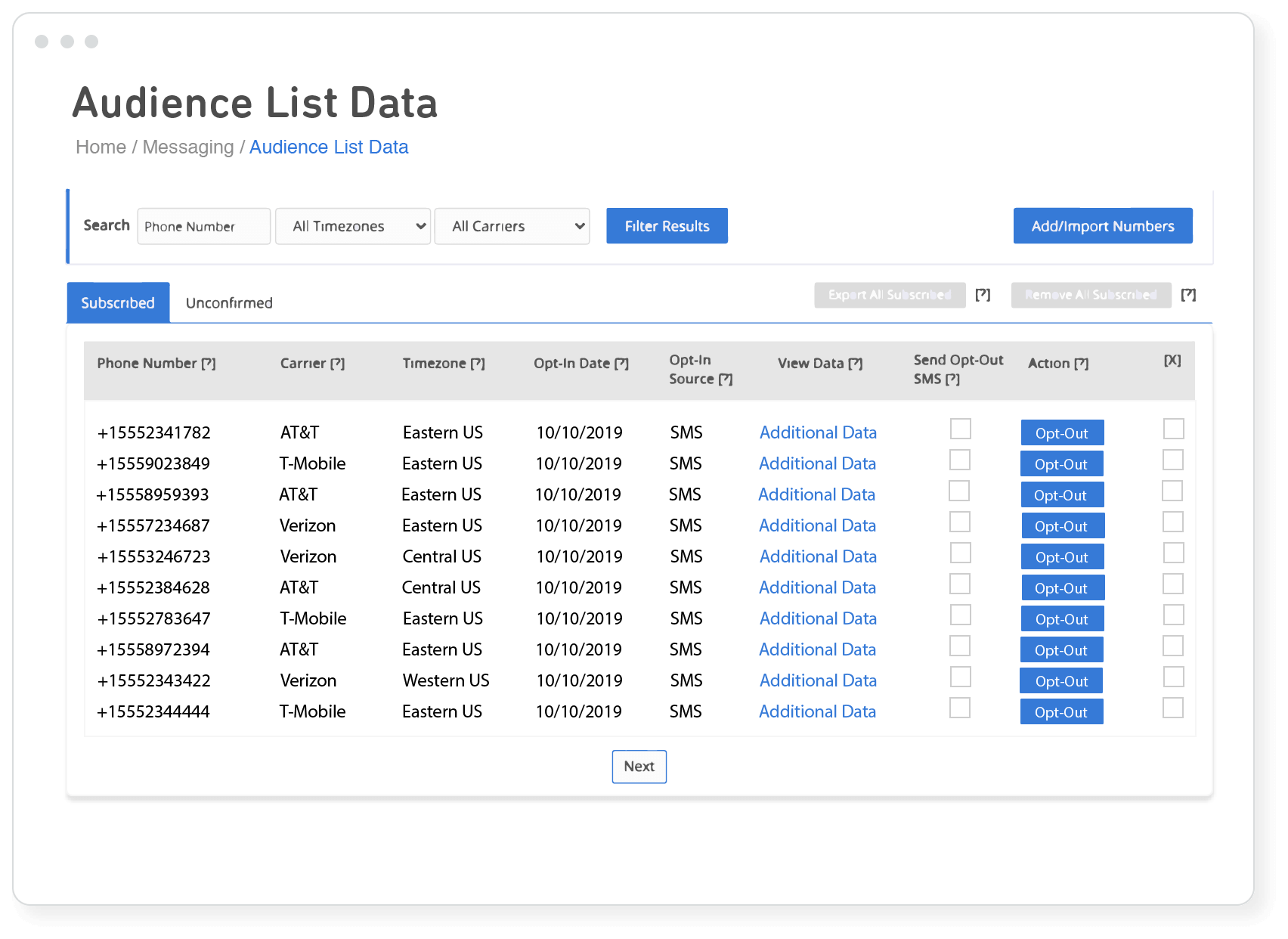Go to Home in the breadcrumb
Screen dimensions: 1288x939
click(101, 147)
